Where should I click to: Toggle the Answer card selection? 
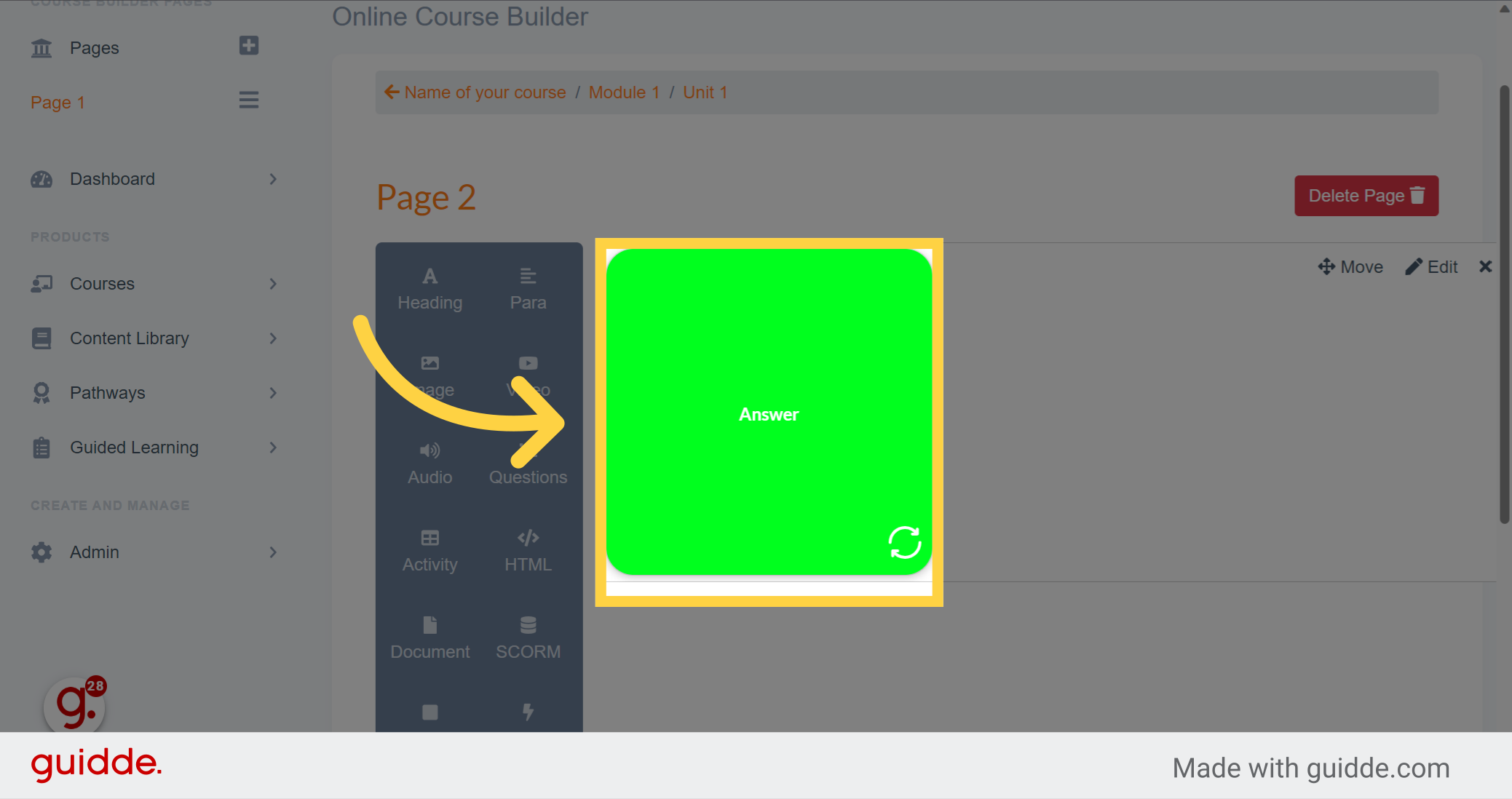[x=767, y=414]
